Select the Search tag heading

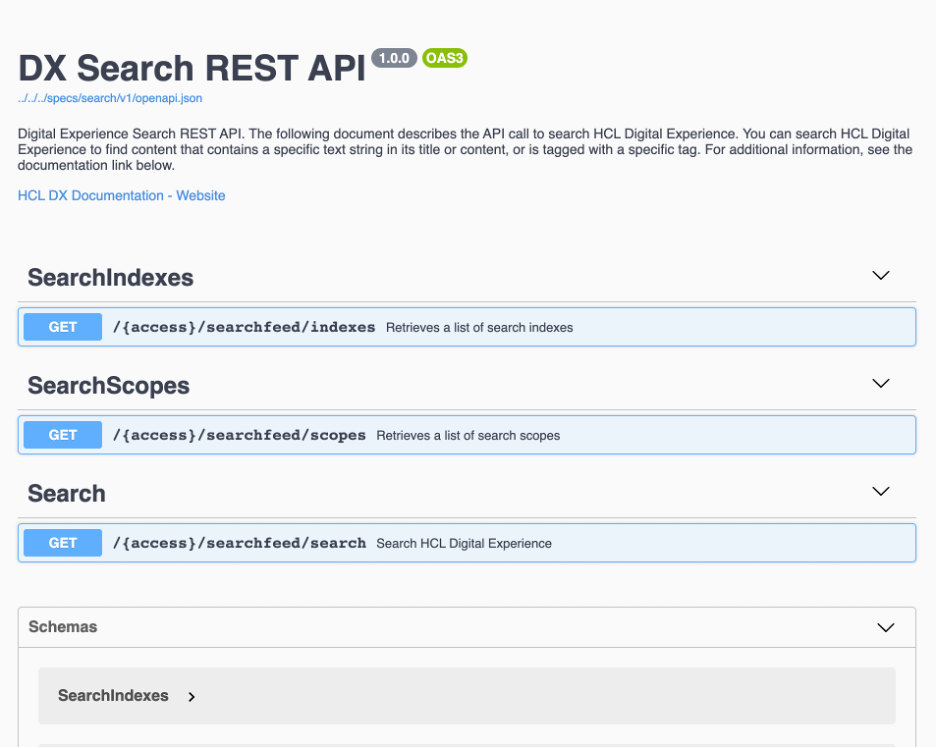(66, 494)
